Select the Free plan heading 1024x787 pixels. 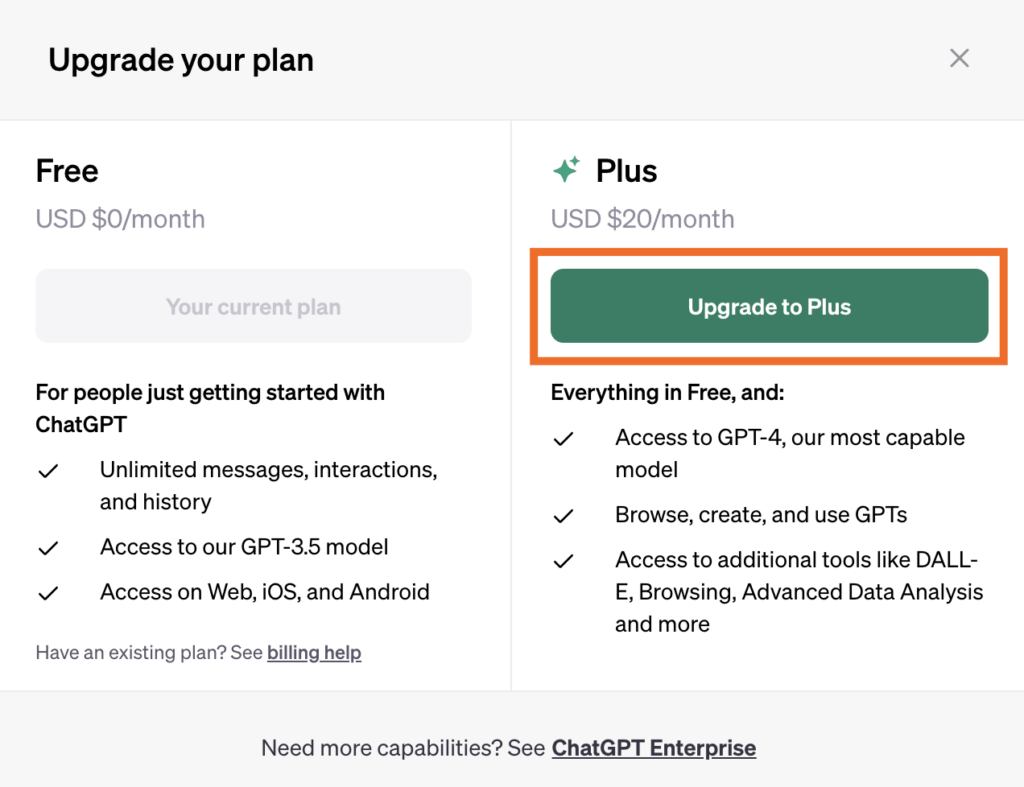(x=67, y=171)
